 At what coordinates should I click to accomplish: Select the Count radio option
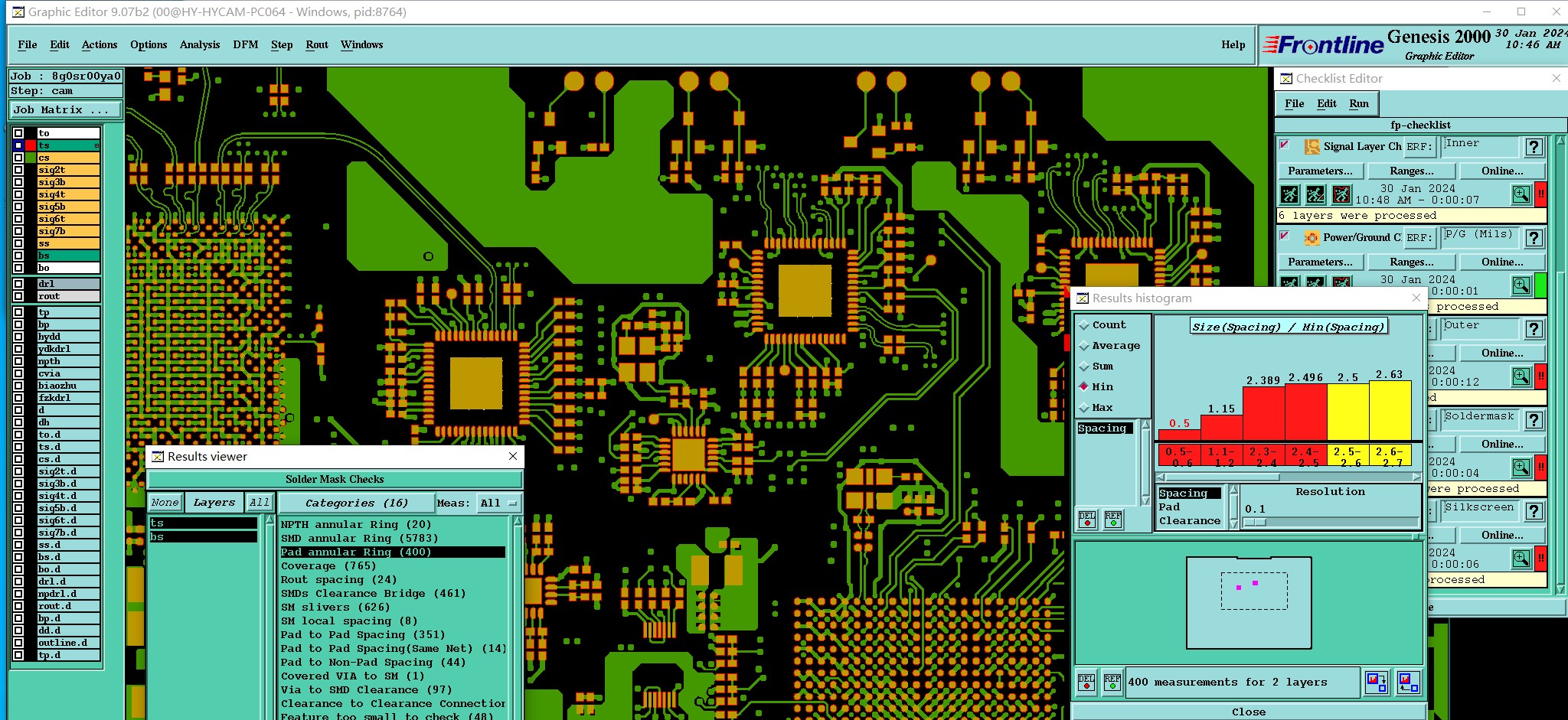click(1084, 325)
